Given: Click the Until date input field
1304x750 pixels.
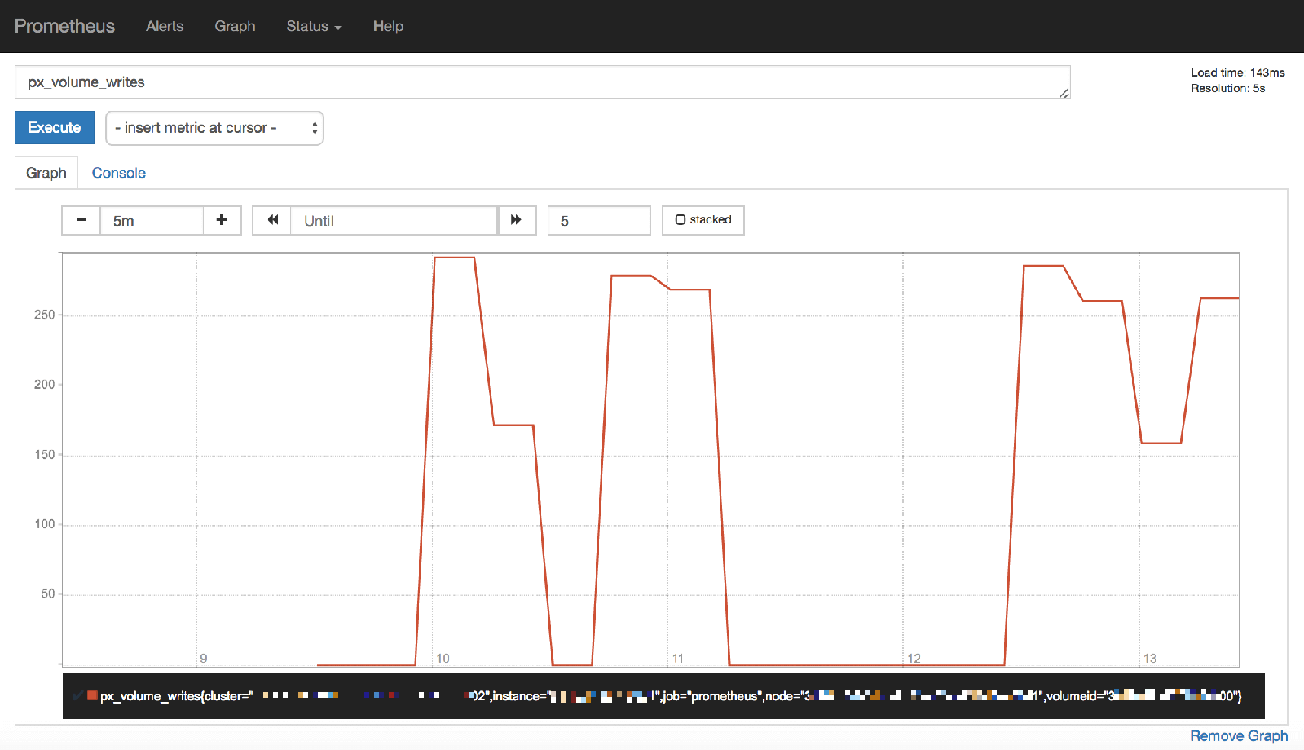Looking at the screenshot, I should [x=394, y=220].
